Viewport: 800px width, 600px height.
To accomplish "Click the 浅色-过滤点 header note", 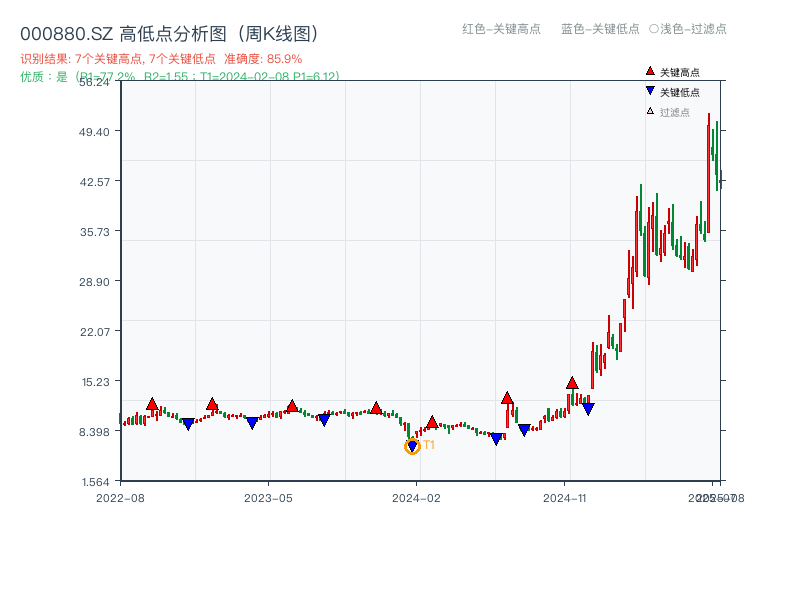I will point(693,29).
